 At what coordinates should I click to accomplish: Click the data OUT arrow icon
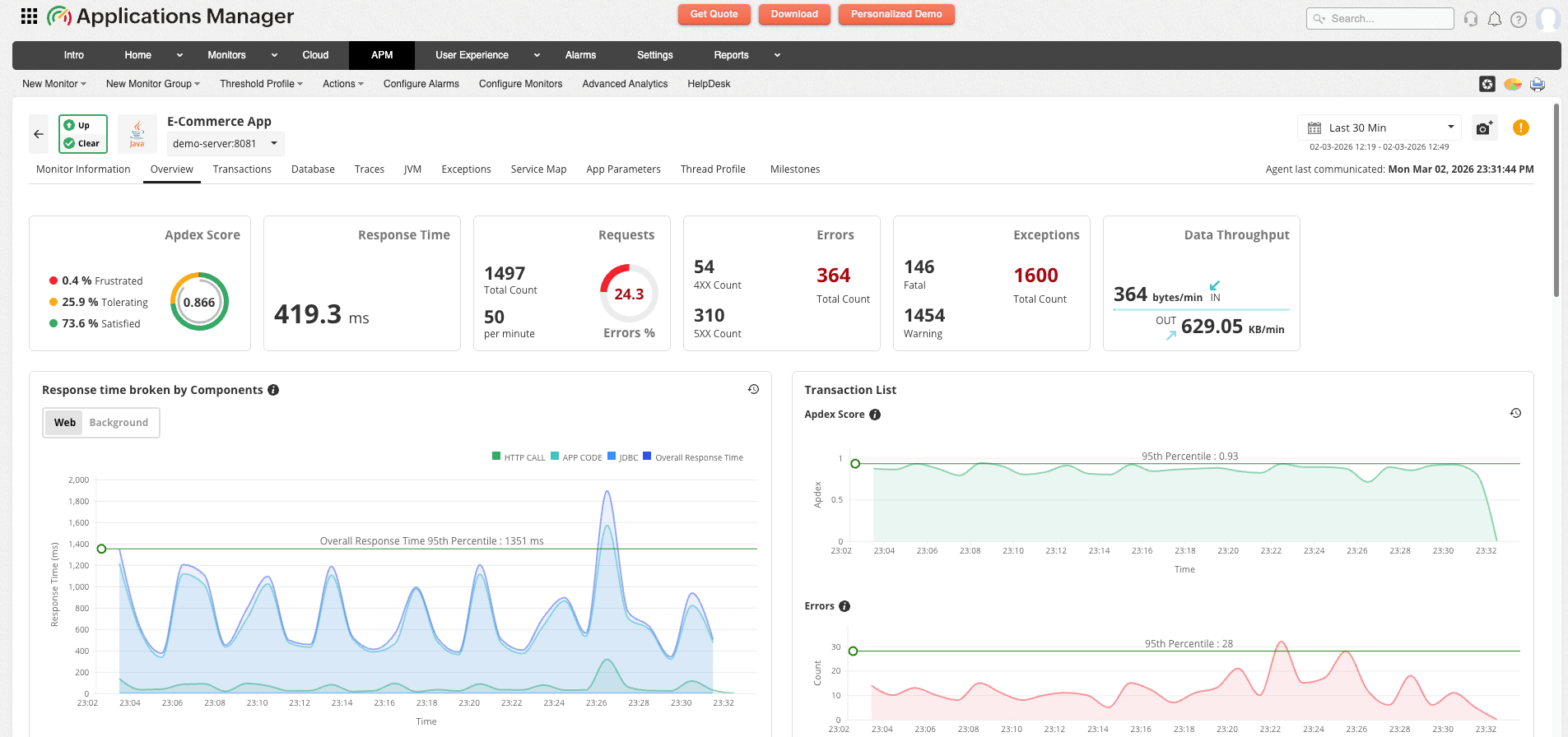(x=1171, y=335)
